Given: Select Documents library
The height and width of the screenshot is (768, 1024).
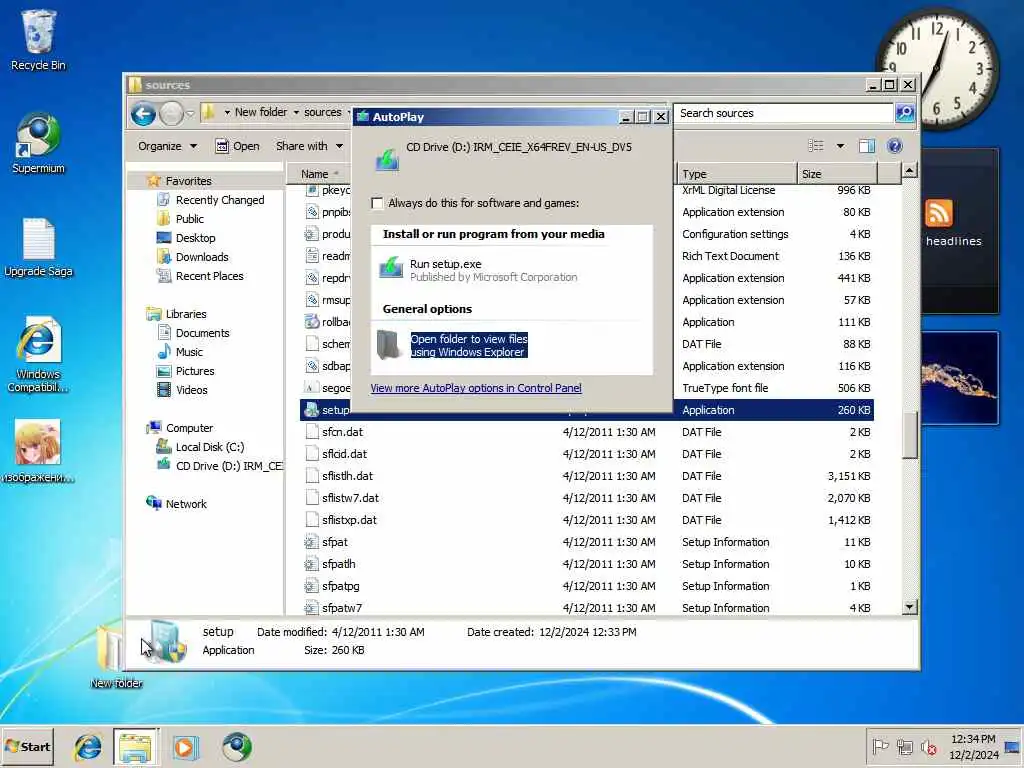Looking at the screenshot, I should click(193, 333).
